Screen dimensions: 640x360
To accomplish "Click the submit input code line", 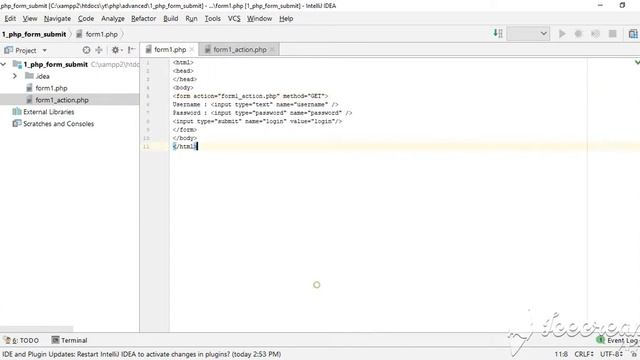I will (x=257, y=121).
